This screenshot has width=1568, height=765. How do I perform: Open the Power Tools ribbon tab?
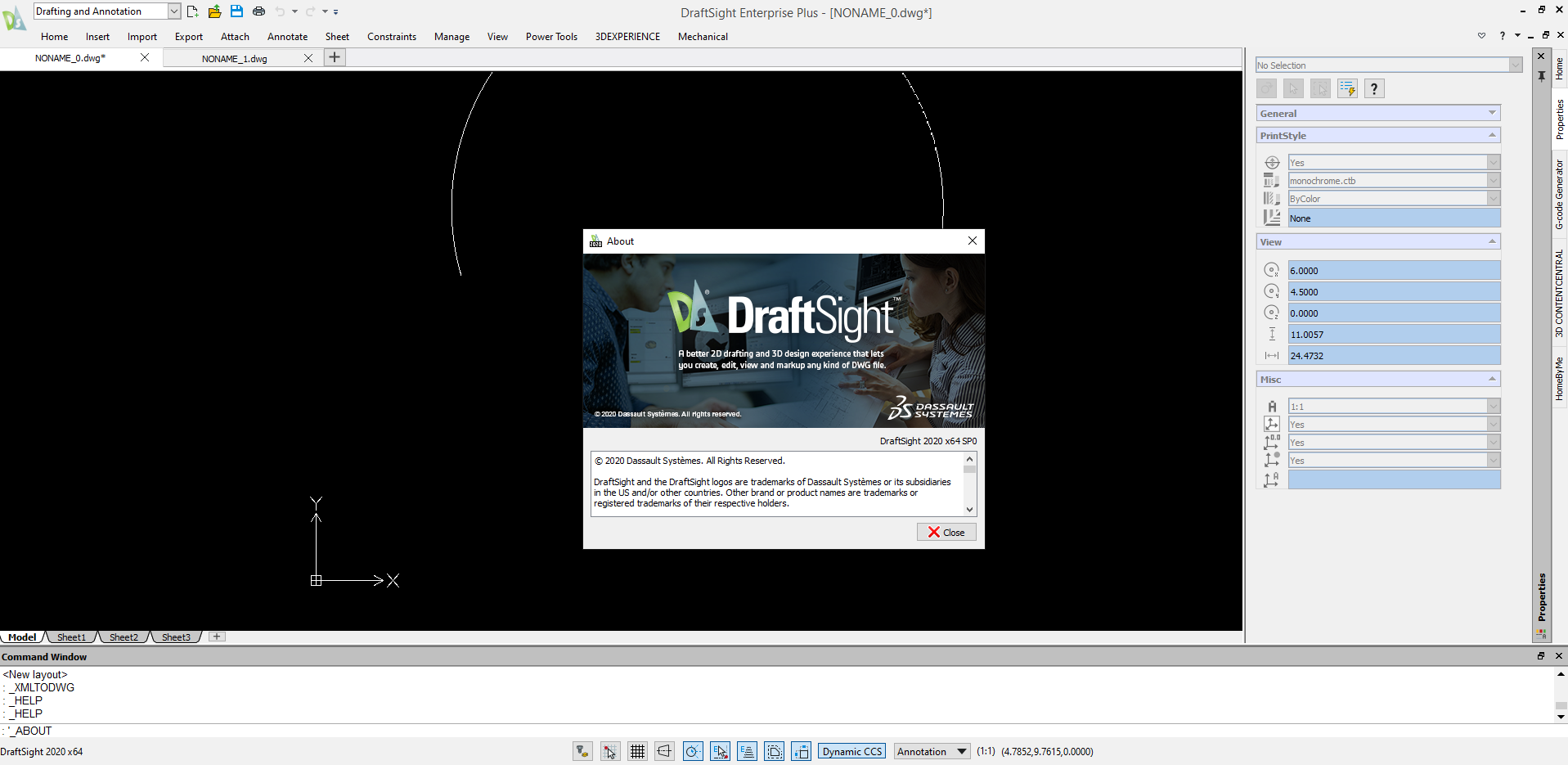click(x=551, y=37)
